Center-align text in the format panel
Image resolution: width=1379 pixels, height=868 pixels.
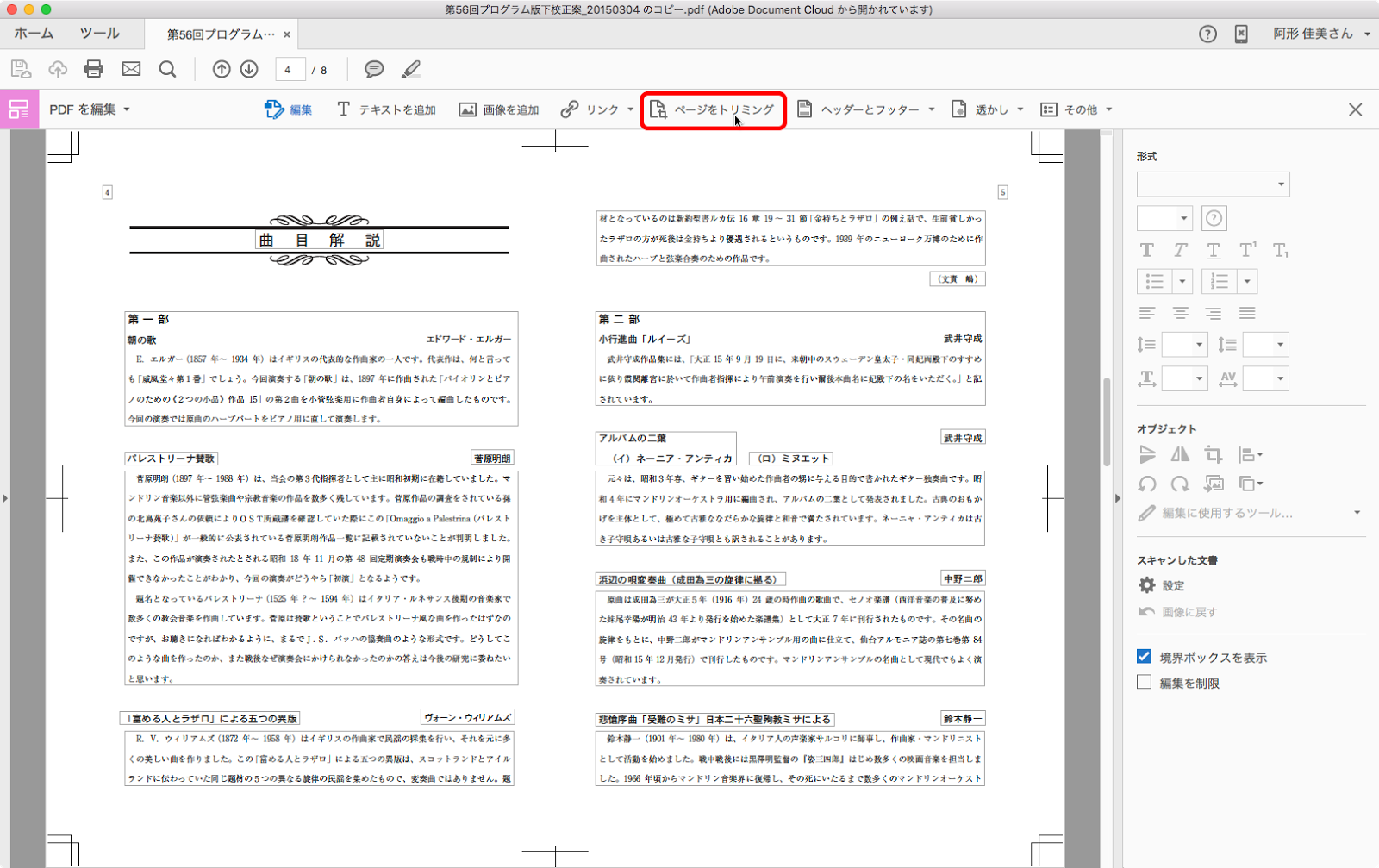1180,313
